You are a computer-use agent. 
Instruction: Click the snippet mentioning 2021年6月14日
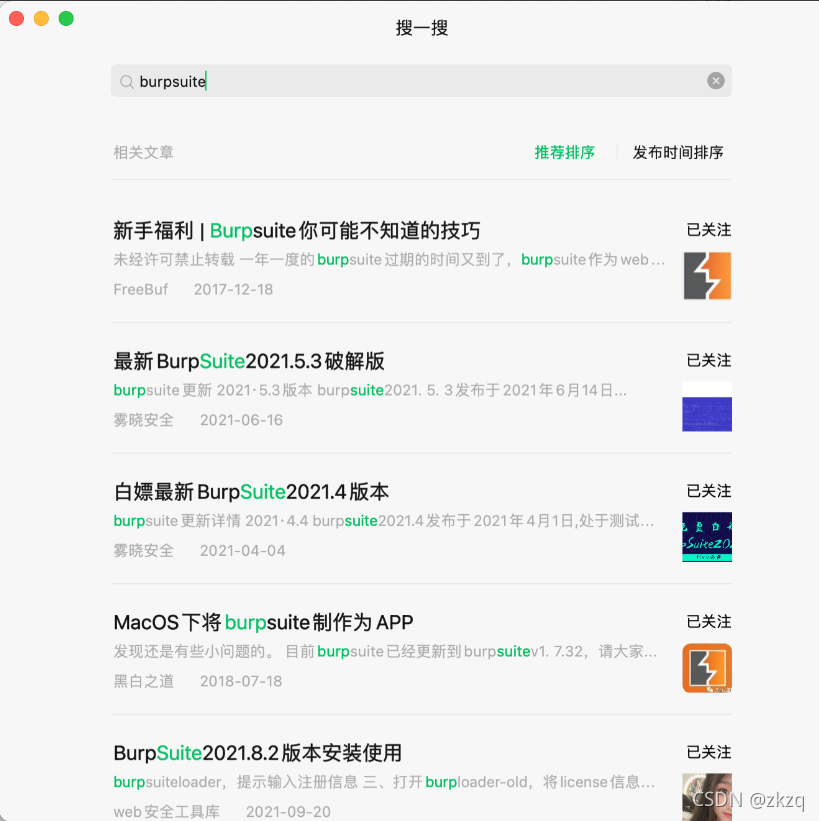370,390
